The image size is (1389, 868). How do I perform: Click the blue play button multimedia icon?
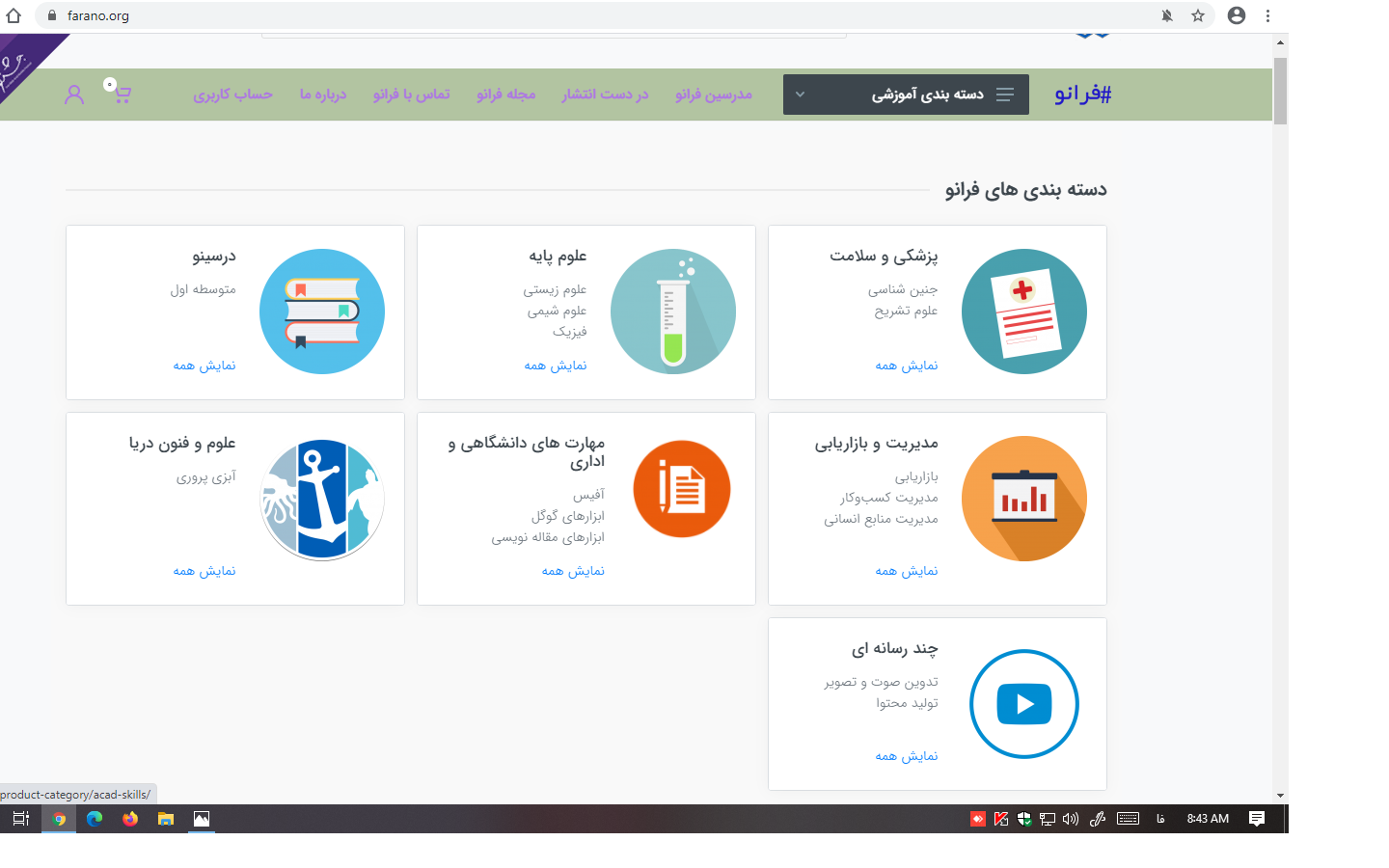pos(1023,704)
